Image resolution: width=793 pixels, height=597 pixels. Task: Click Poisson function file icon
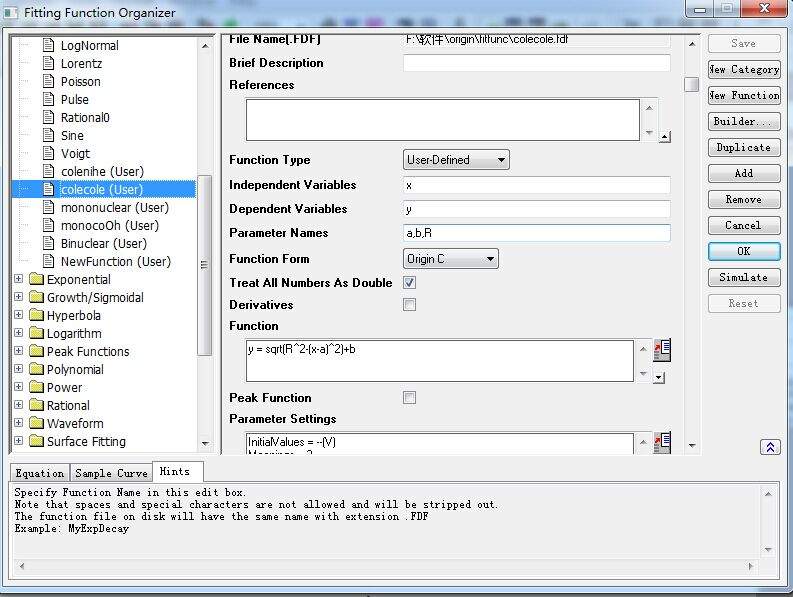pos(49,81)
